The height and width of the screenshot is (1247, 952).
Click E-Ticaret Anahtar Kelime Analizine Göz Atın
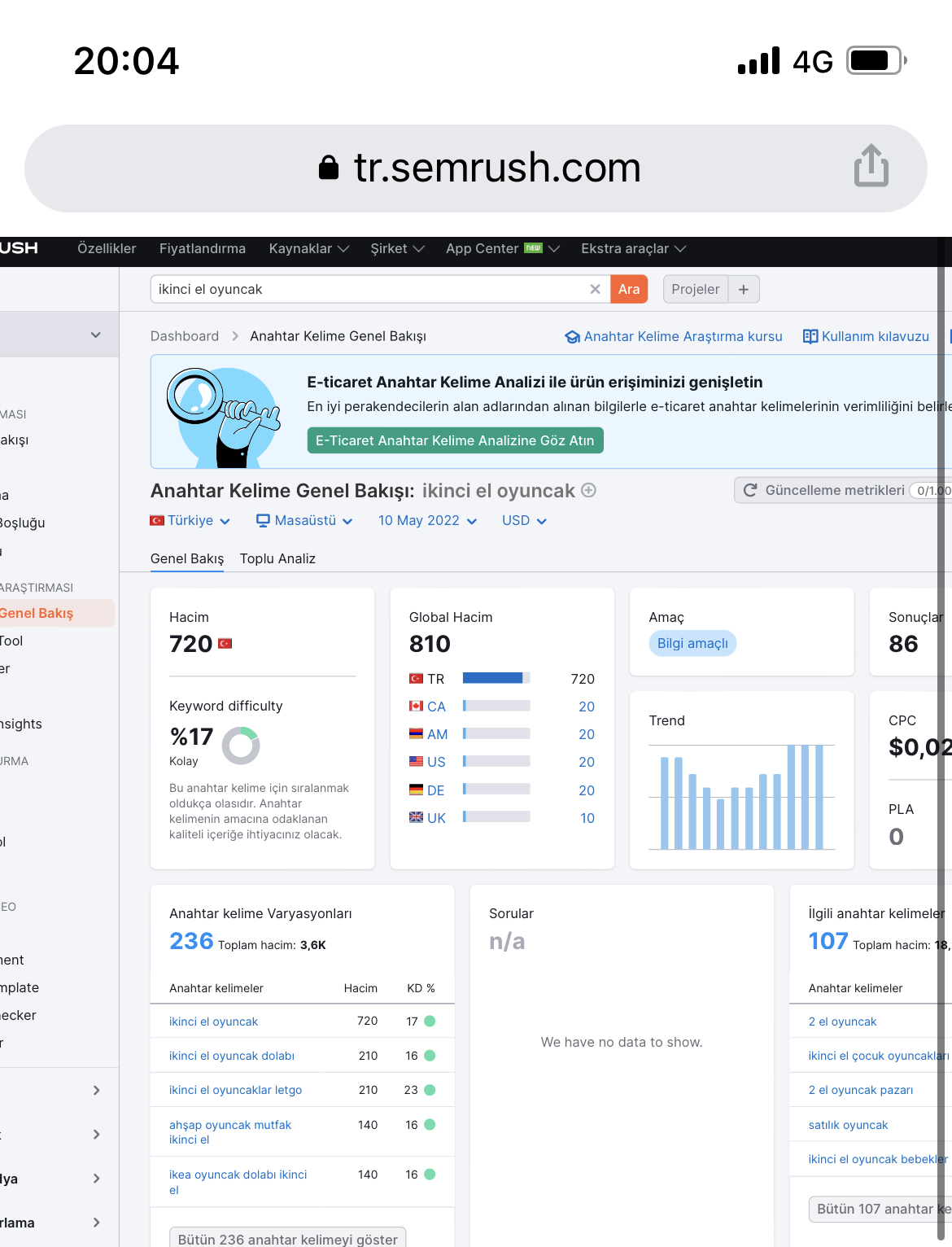(x=455, y=440)
